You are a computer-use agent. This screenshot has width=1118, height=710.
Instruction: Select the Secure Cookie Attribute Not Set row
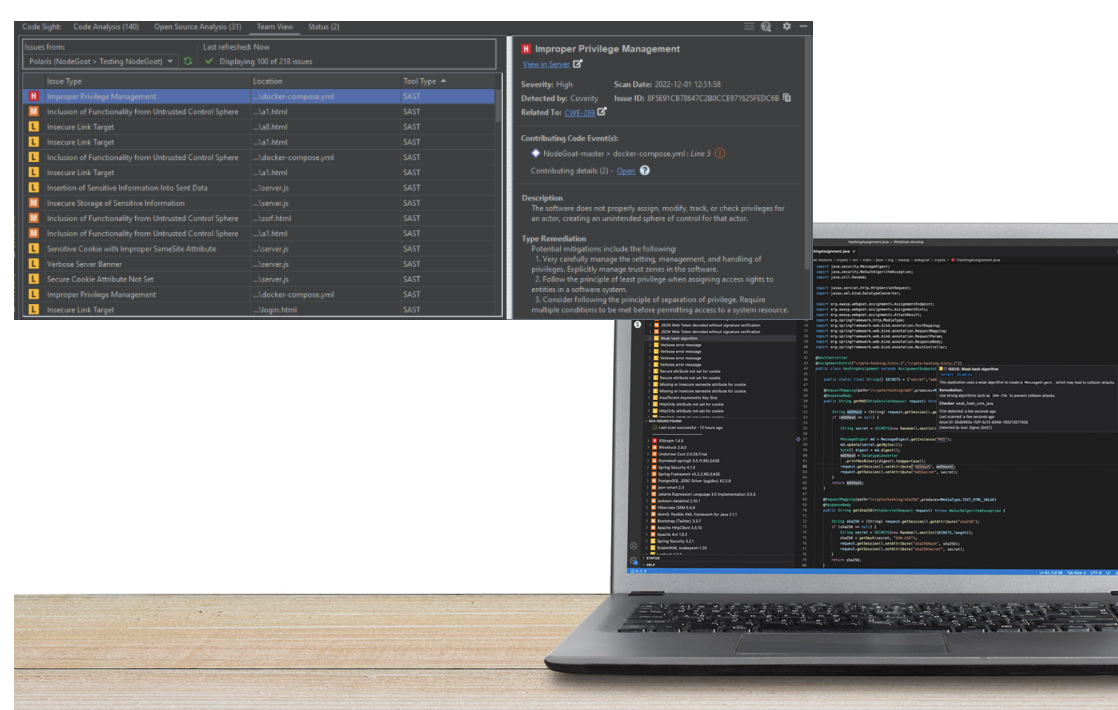coord(259,279)
